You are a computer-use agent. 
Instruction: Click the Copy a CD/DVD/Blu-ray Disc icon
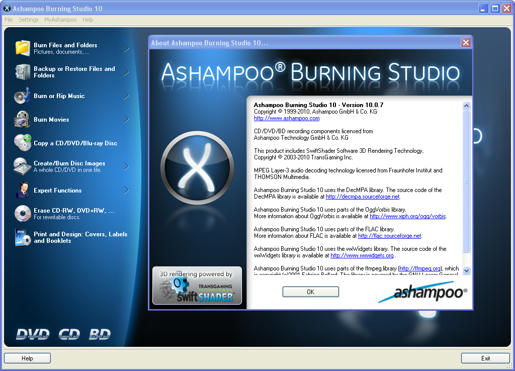(x=22, y=143)
